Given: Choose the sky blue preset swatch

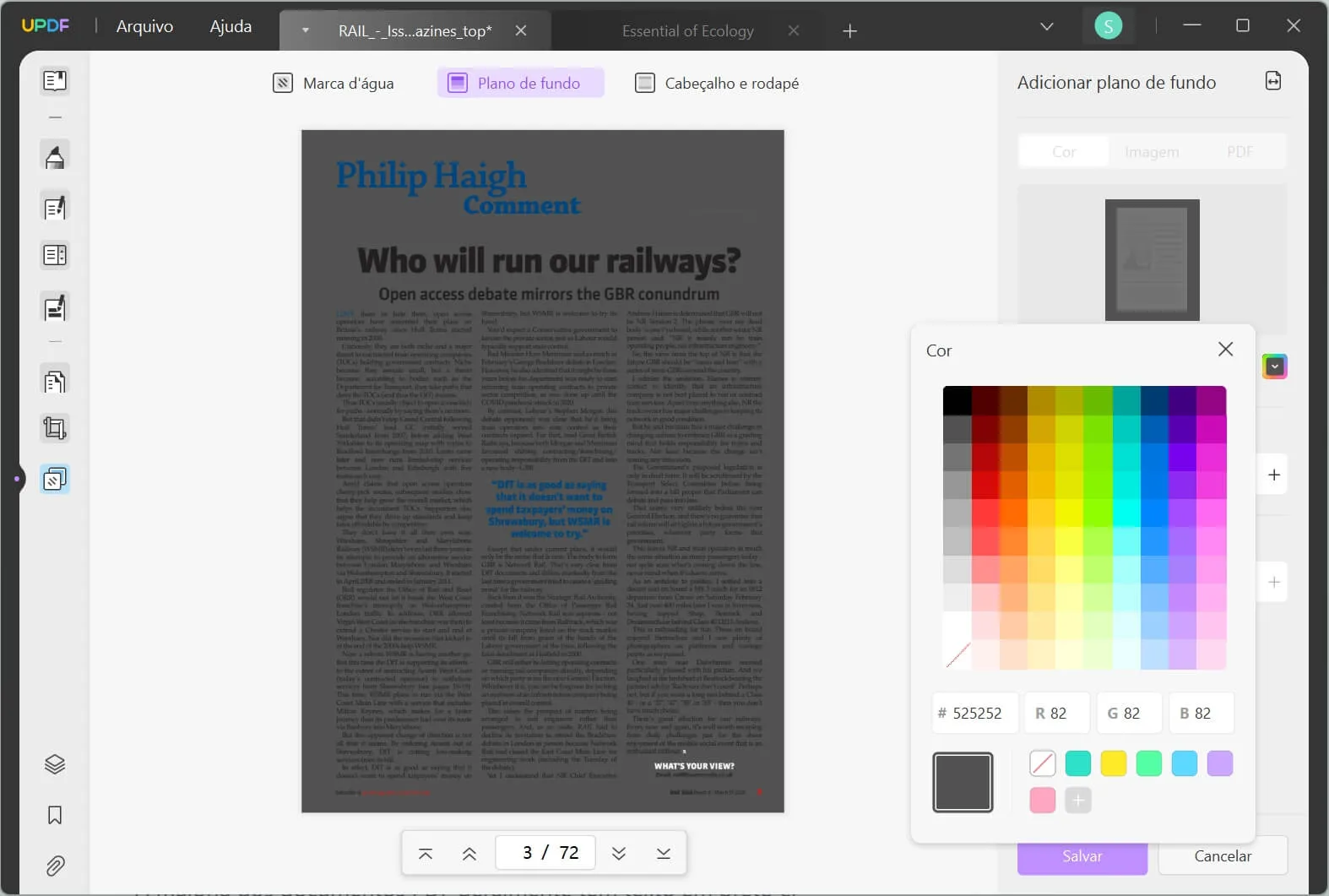Looking at the screenshot, I should tap(1185, 763).
